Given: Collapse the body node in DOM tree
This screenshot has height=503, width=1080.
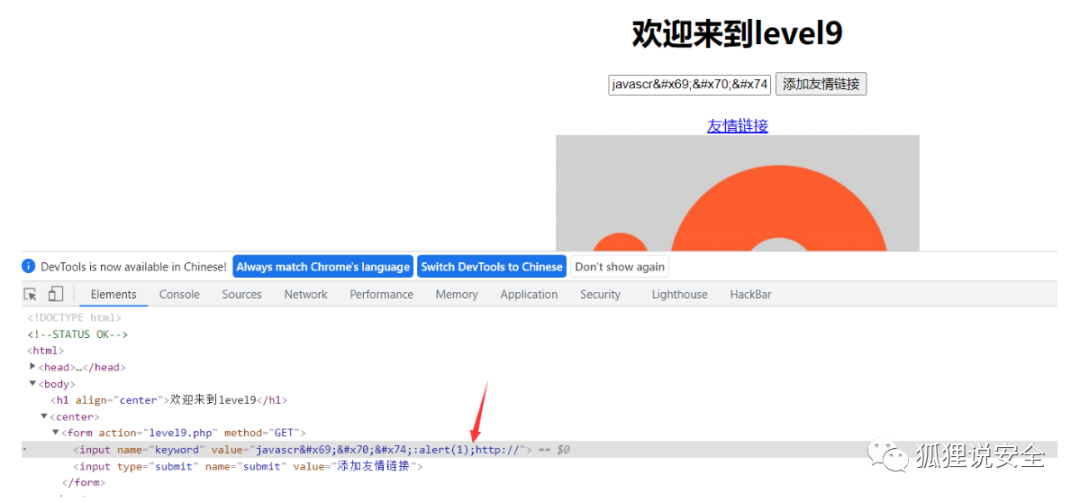Looking at the screenshot, I should click(x=32, y=383).
